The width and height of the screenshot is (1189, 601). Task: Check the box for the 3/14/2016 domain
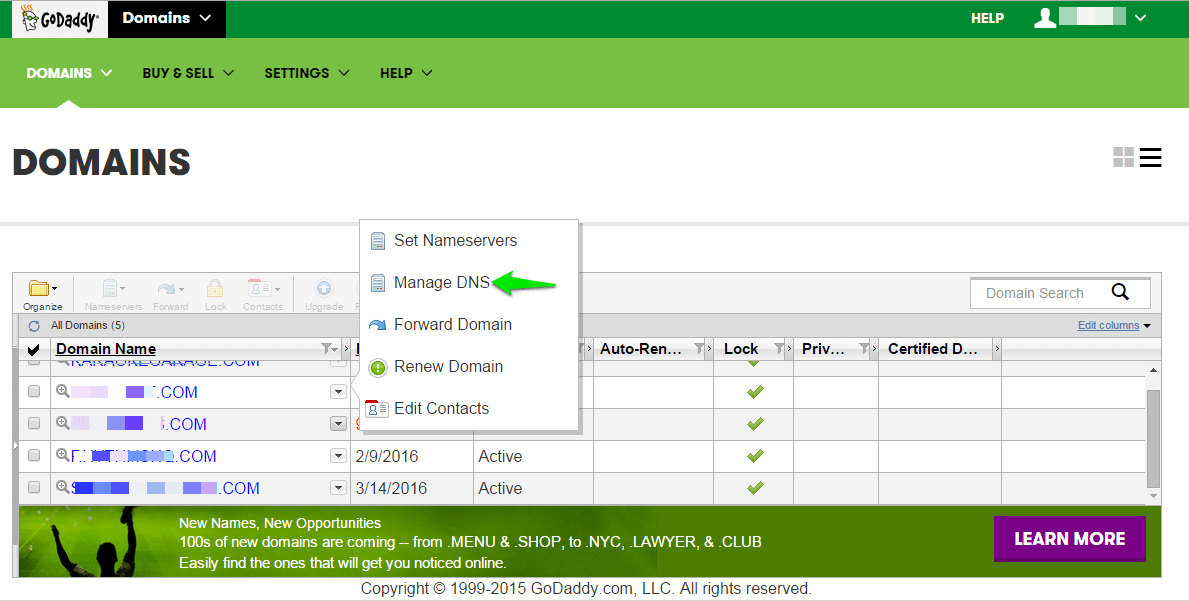[34, 487]
